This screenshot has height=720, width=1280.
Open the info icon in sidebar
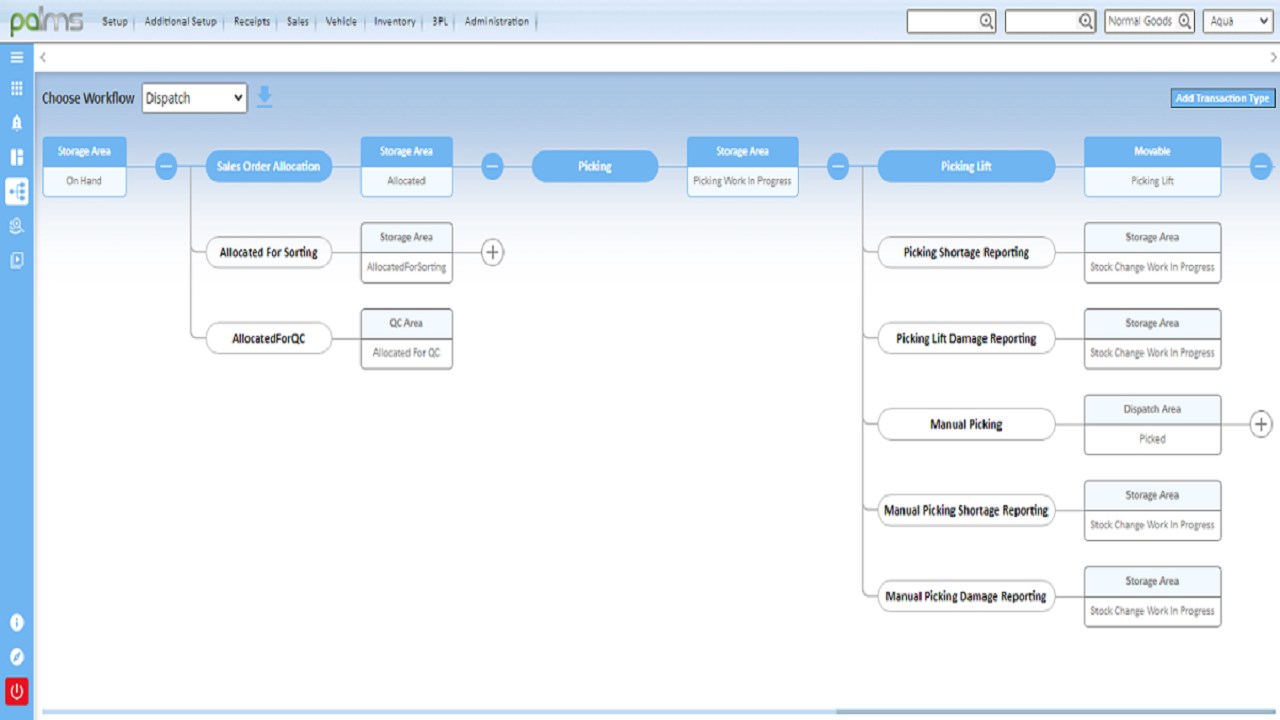click(16, 622)
